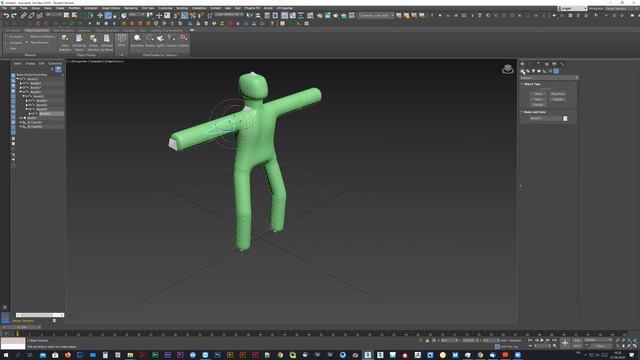
Task: Toggle the Set Key mode button
Action: tap(577, 346)
